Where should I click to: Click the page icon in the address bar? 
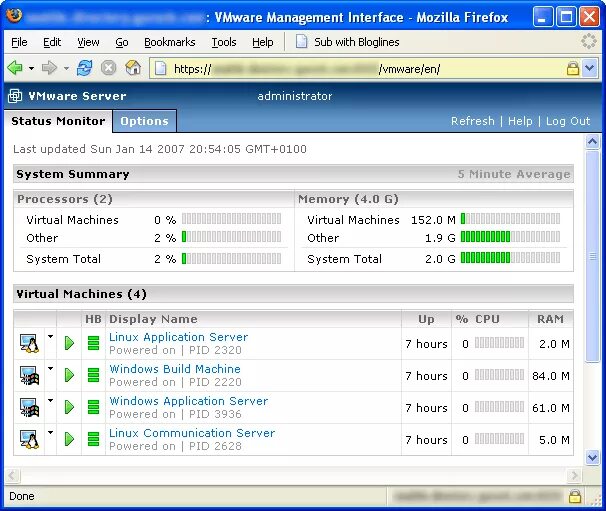pyautogui.click(x=160, y=69)
